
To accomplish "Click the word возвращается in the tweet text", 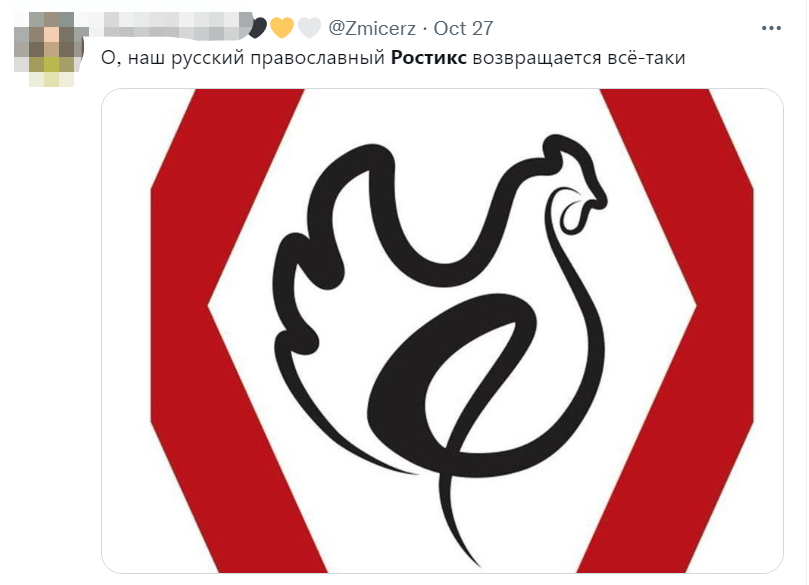I will (537, 58).
